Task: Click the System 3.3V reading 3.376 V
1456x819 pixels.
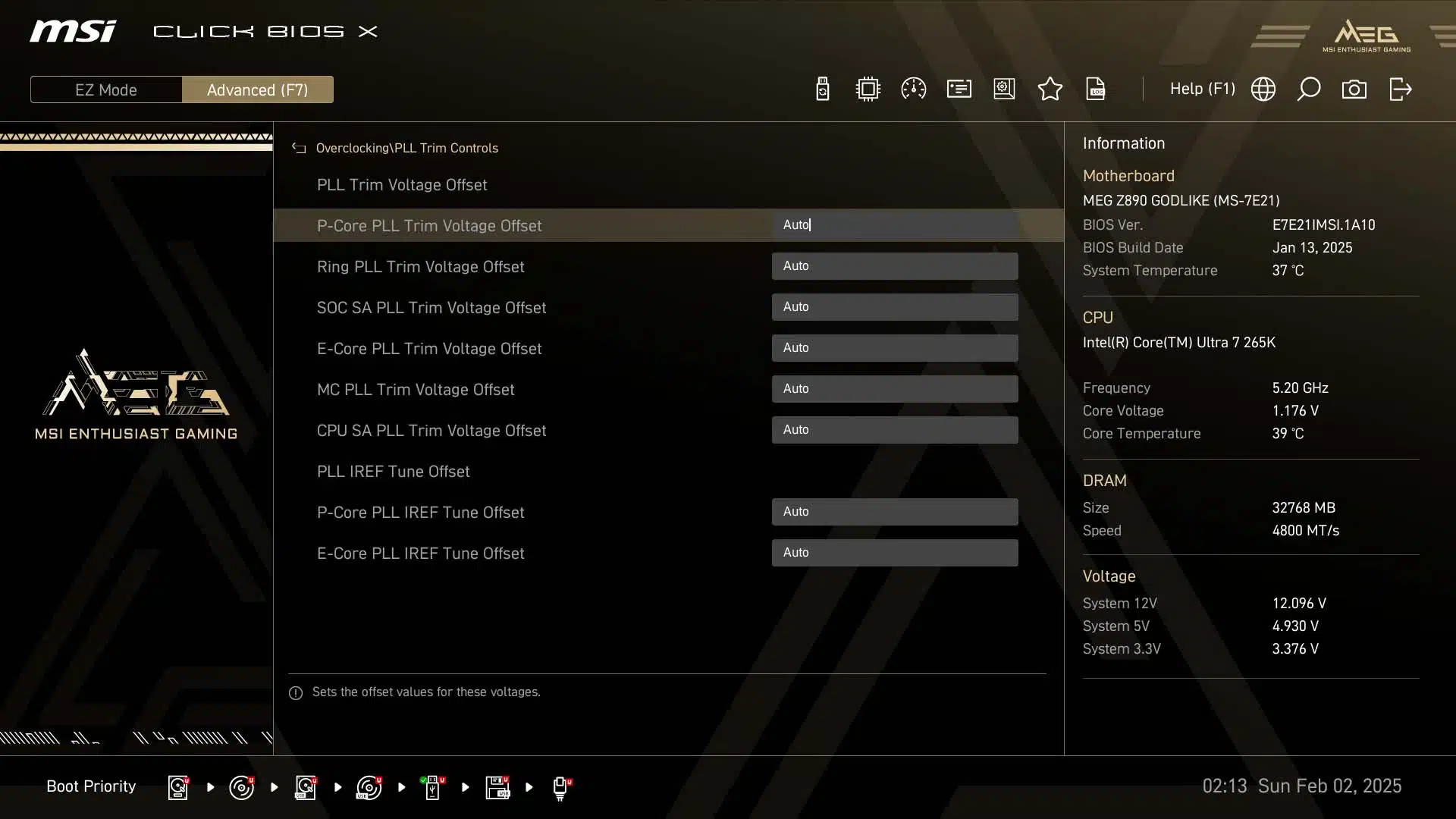Action: [x=1295, y=649]
